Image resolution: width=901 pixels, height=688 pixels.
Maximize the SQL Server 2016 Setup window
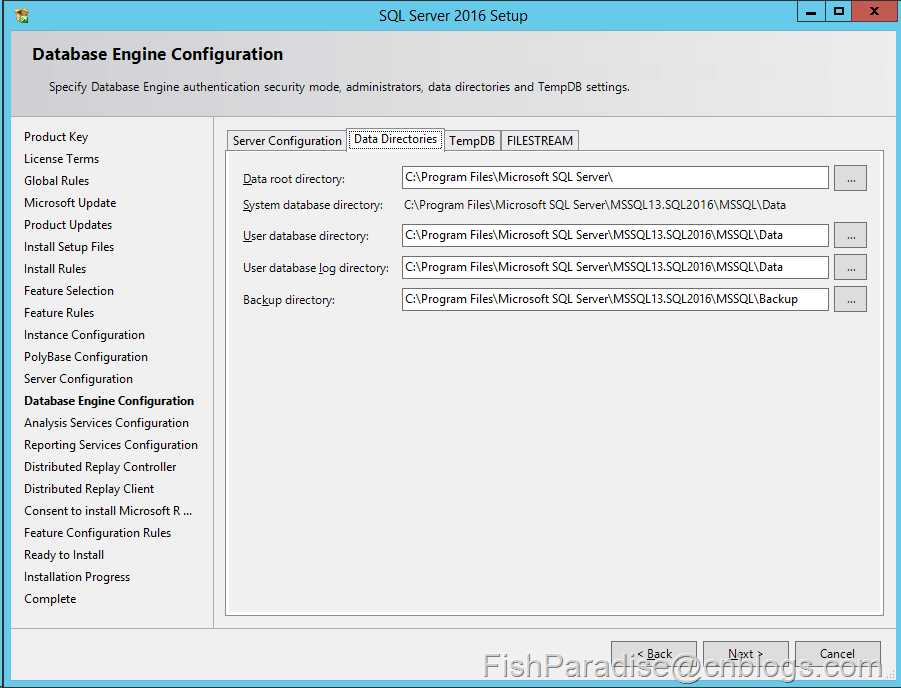click(839, 11)
